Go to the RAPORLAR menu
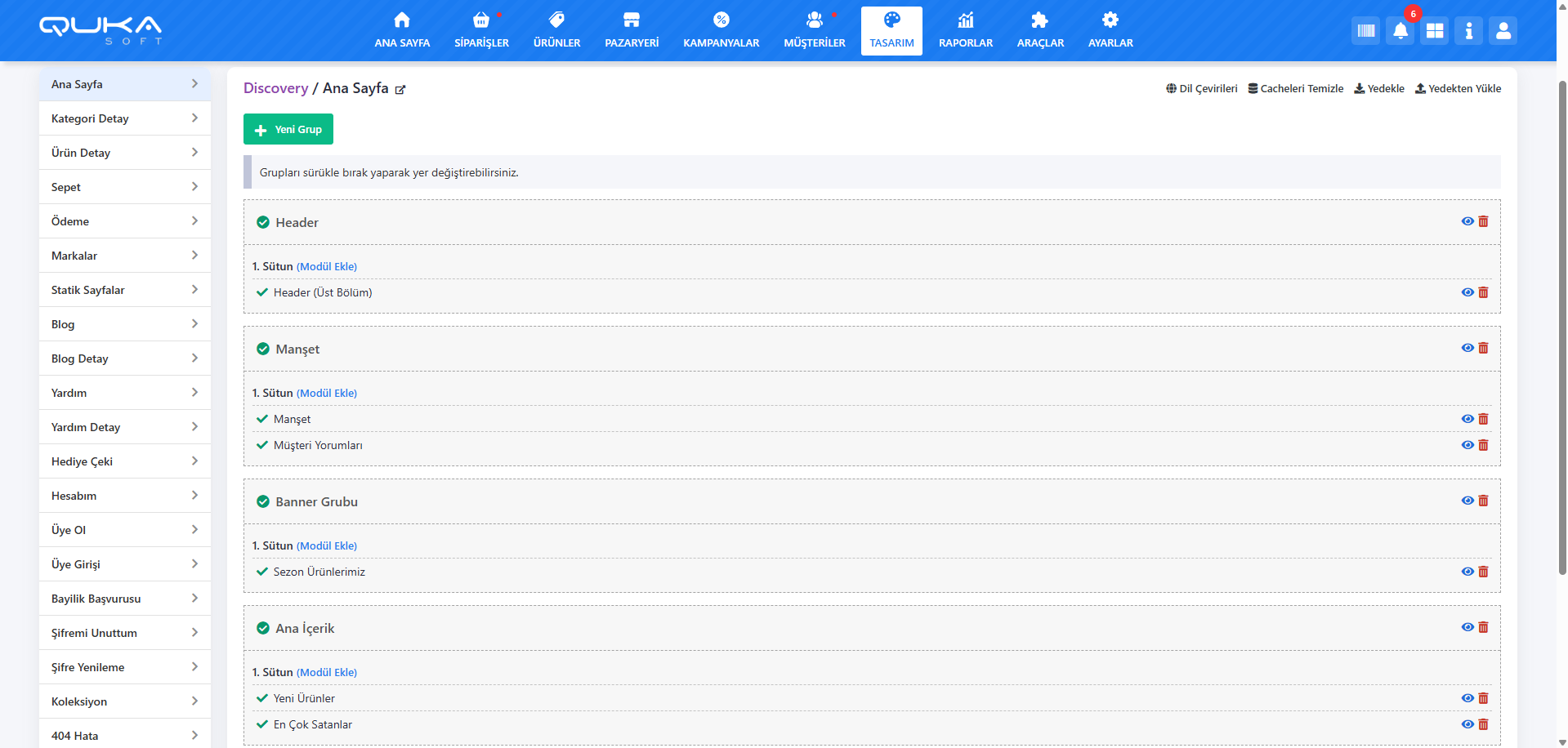 (x=965, y=31)
